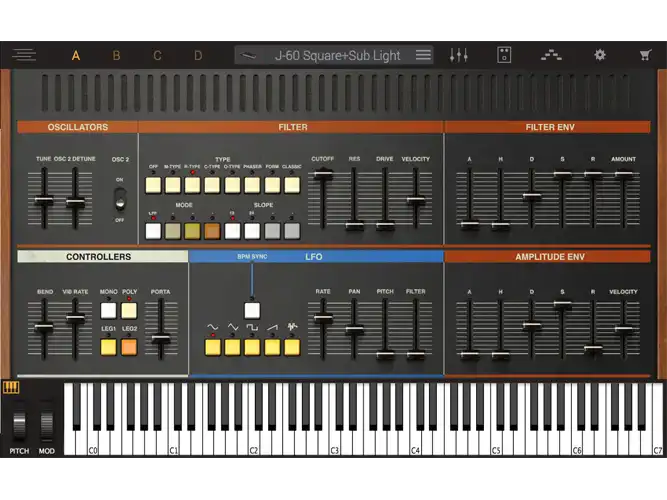Click the Amplitude Env S sustain slider handle
667x500 pixels.
[x=562, y=305]
